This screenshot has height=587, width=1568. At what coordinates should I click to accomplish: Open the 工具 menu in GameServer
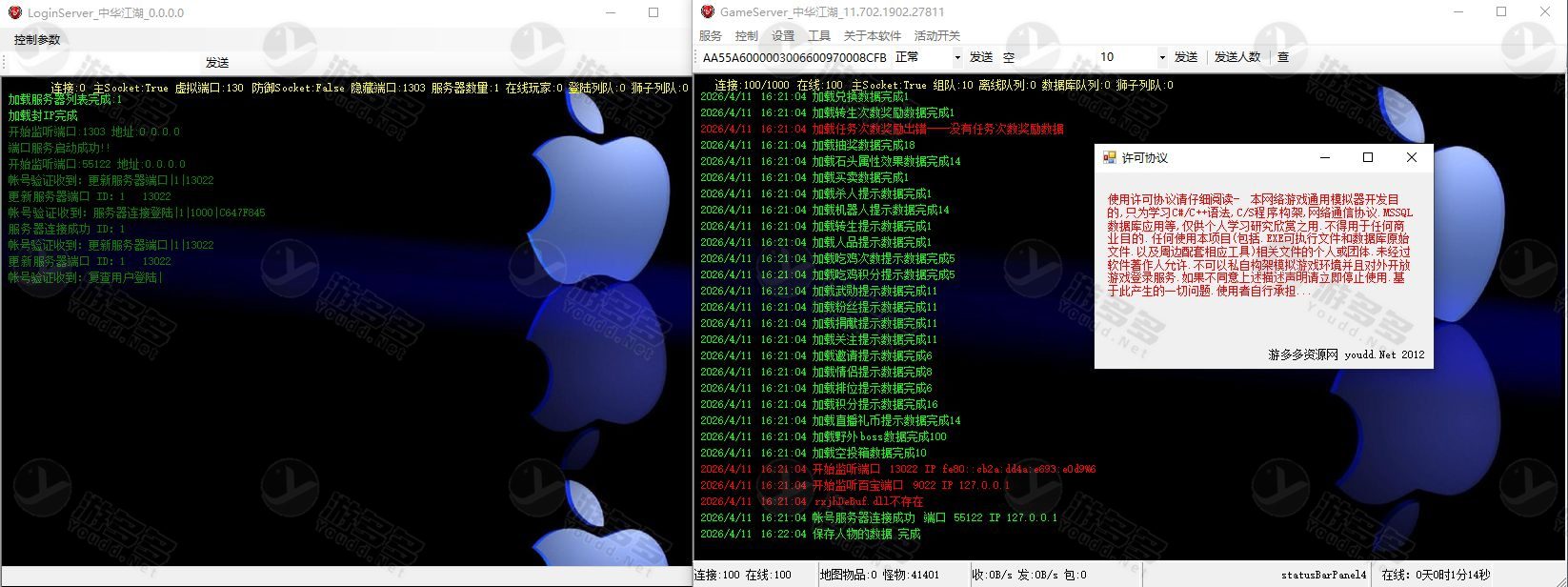click(818, 36)
